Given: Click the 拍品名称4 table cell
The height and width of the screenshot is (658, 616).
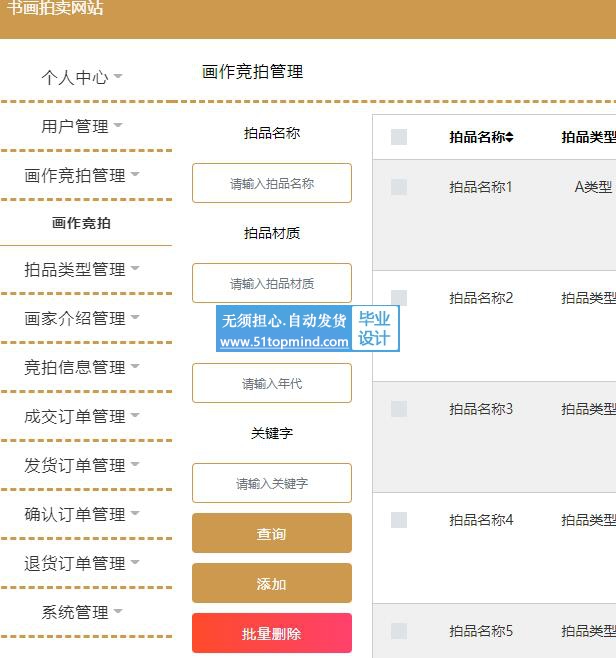Looking at the screenshot, I should click(x=481, y=520).
